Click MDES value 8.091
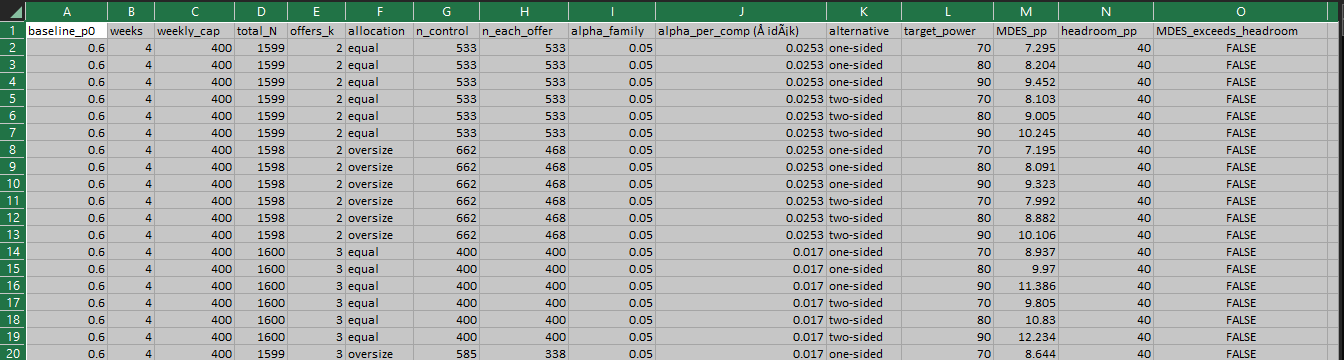The width and height of the screenshot is (1344, 360). [1026, 167]
